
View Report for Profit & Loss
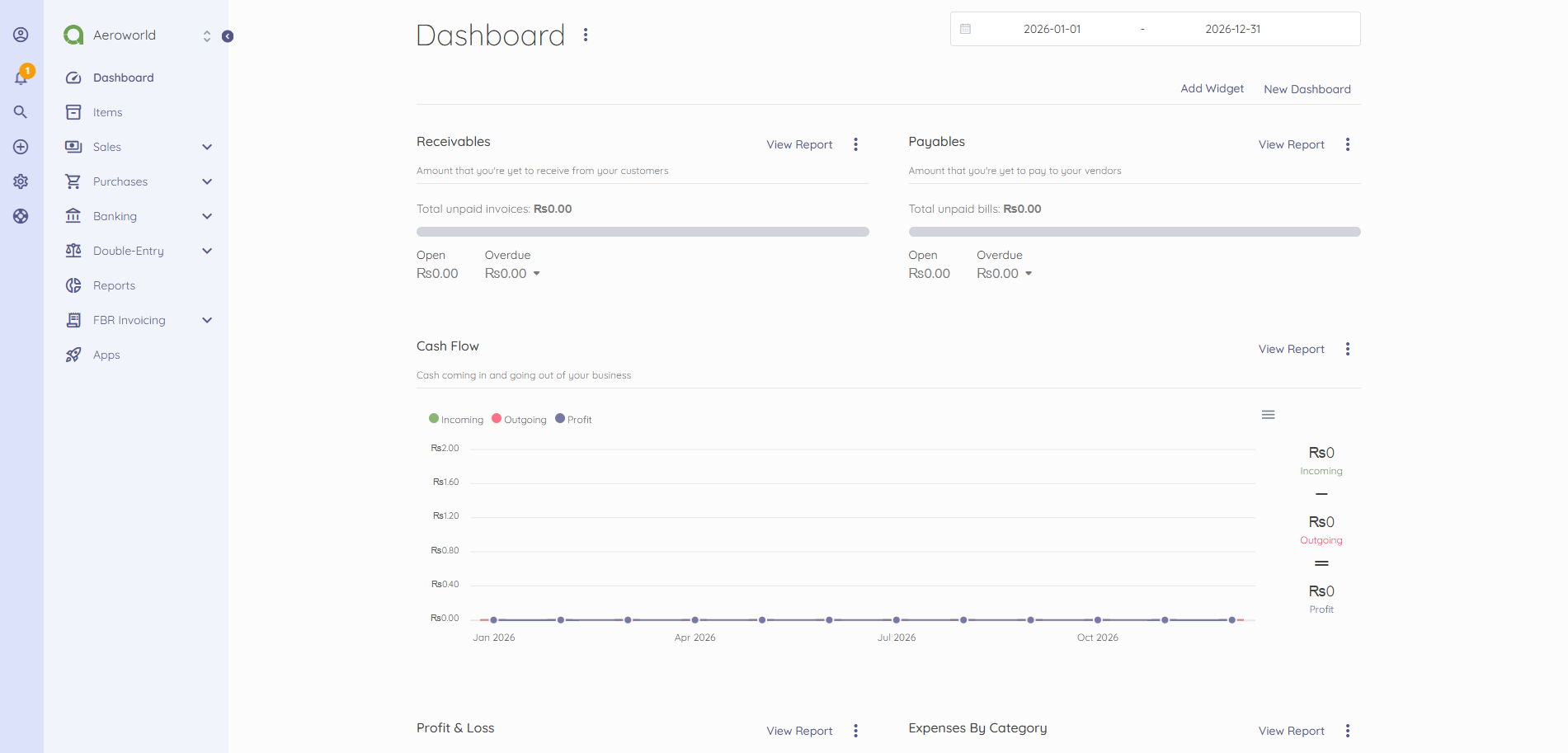[x=799, y=731]
